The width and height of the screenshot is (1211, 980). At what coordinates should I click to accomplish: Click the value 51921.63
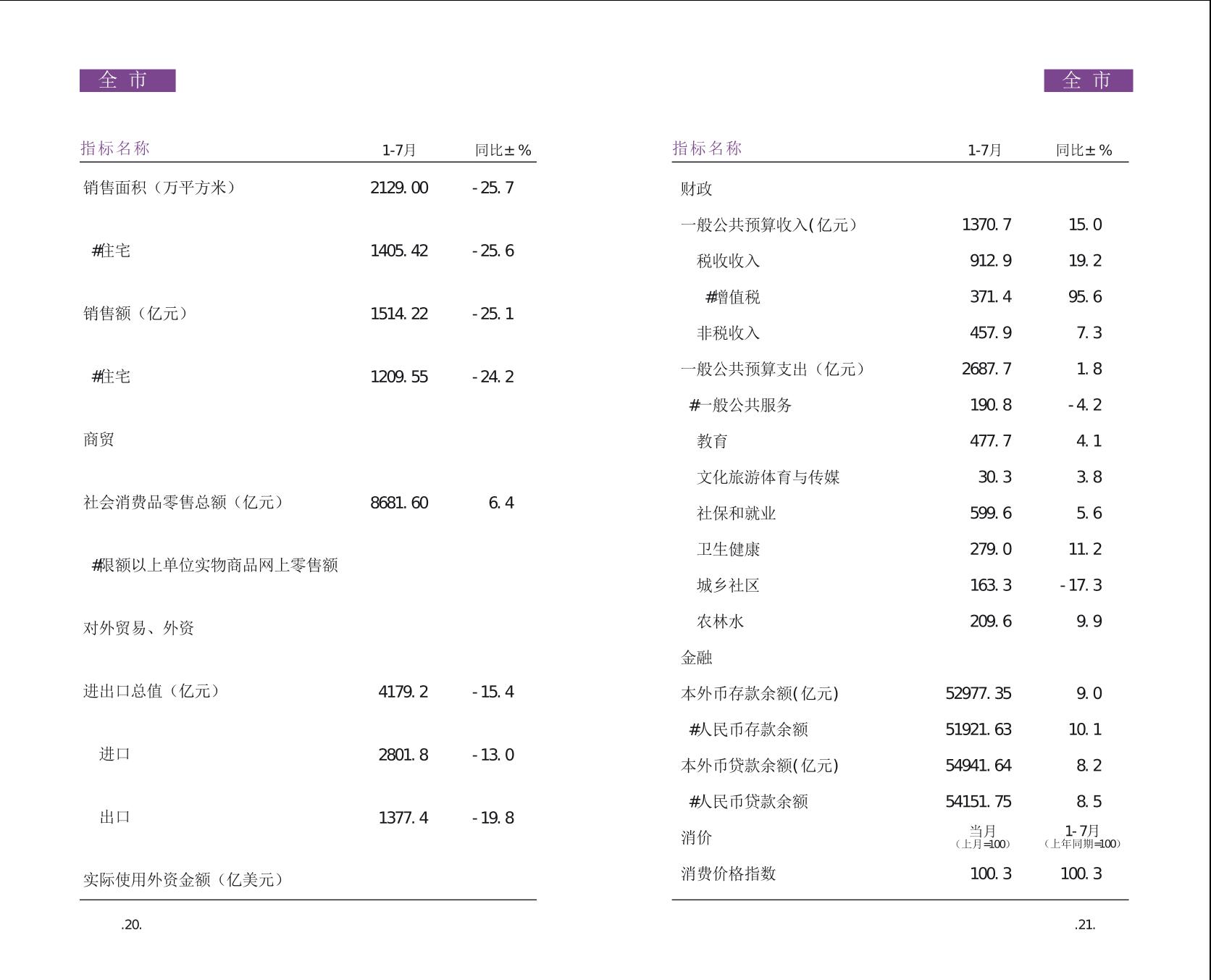979,730
